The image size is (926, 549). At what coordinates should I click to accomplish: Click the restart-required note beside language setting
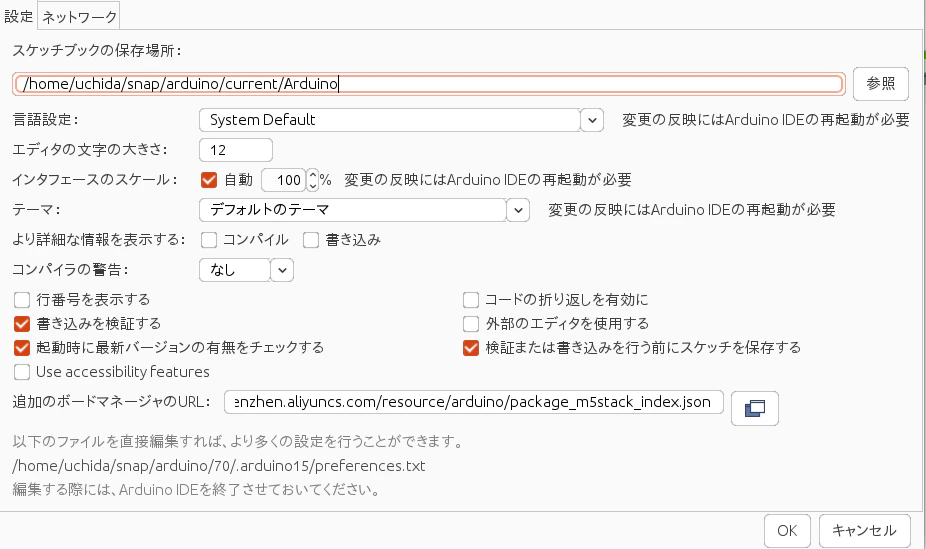pos(765,120)
